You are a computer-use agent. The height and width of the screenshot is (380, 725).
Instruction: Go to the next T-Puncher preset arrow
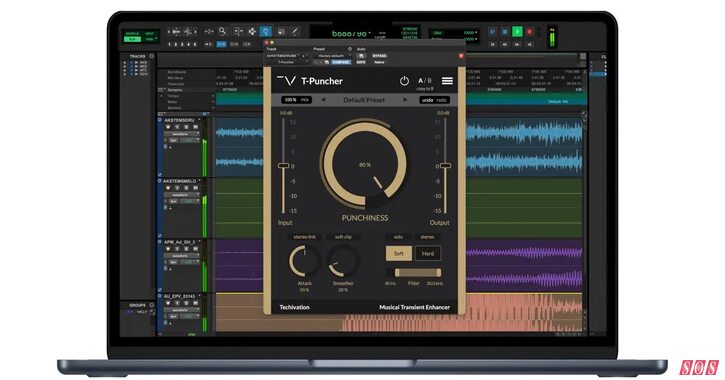pos(405,100)
